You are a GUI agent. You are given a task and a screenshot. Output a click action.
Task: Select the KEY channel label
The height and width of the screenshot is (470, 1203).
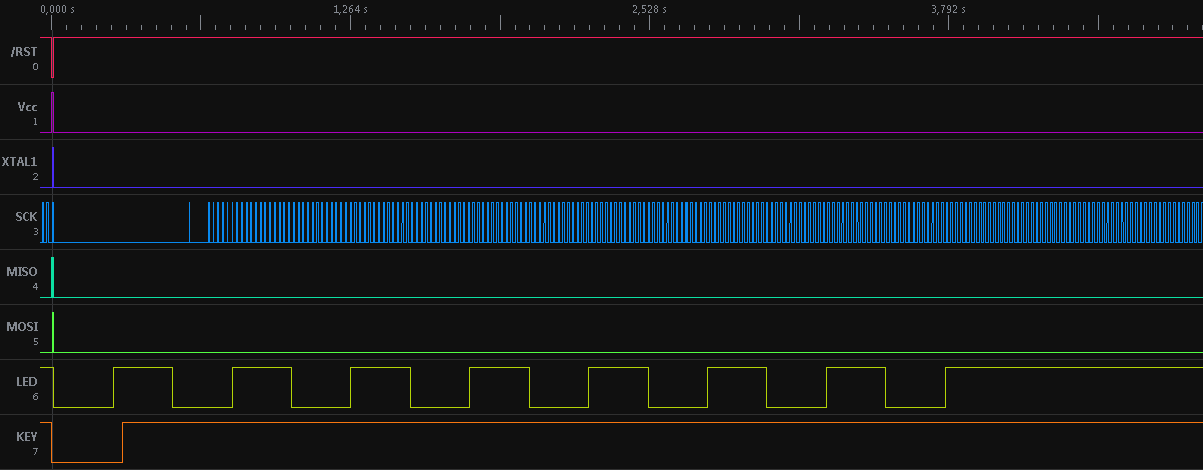point(27,436)
